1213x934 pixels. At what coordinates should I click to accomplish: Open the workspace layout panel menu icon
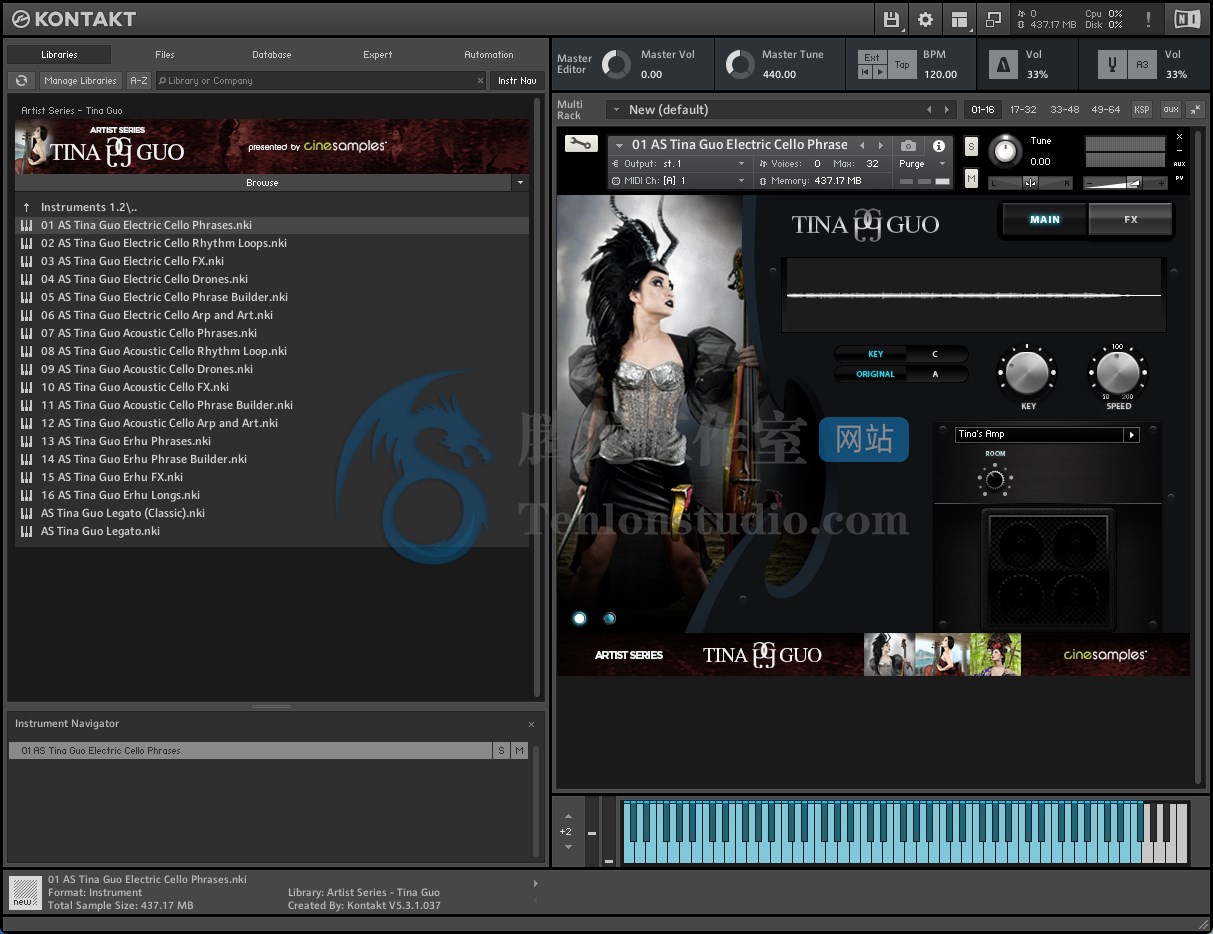click(x=959, y=19)
